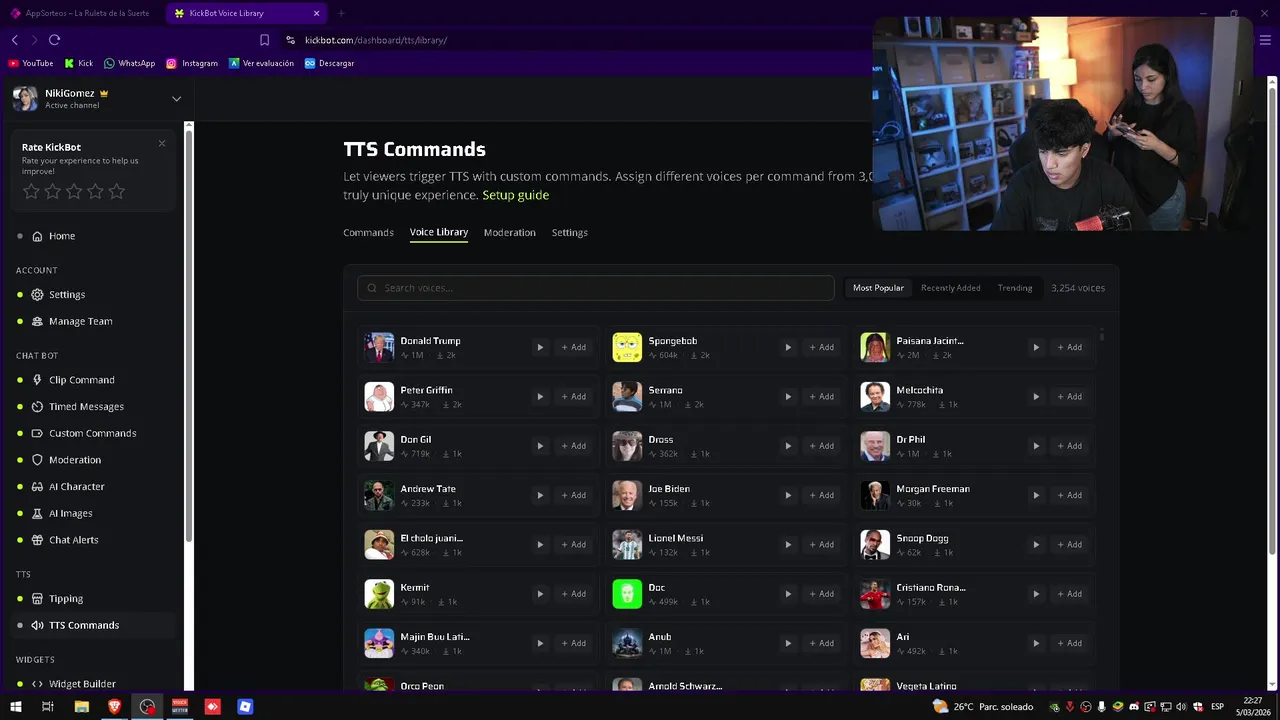Open Settings gear in sidebar
The image size is (1280, 720).
tap(58, 295)
